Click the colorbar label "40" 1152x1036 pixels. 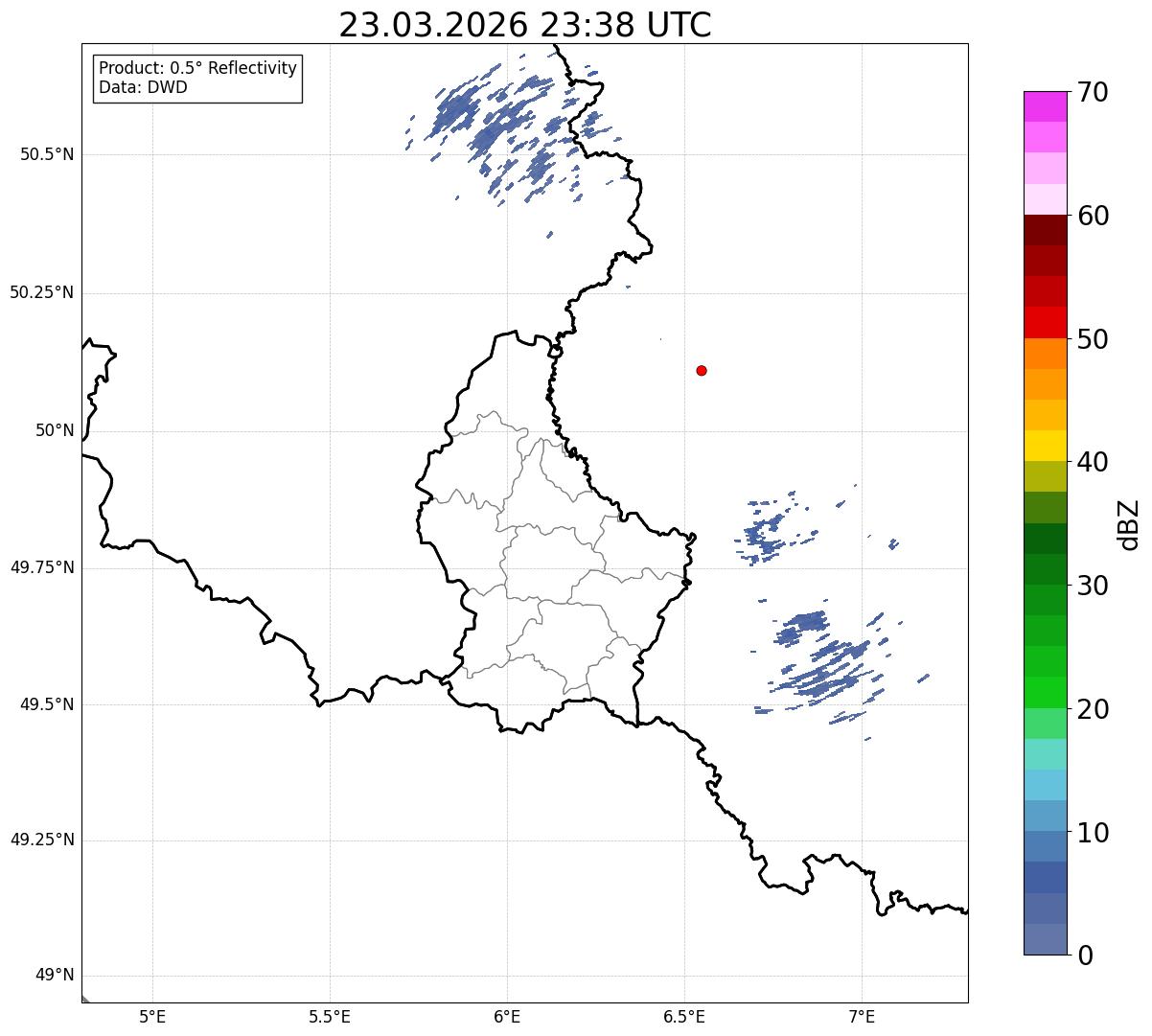coord(1093,462)
